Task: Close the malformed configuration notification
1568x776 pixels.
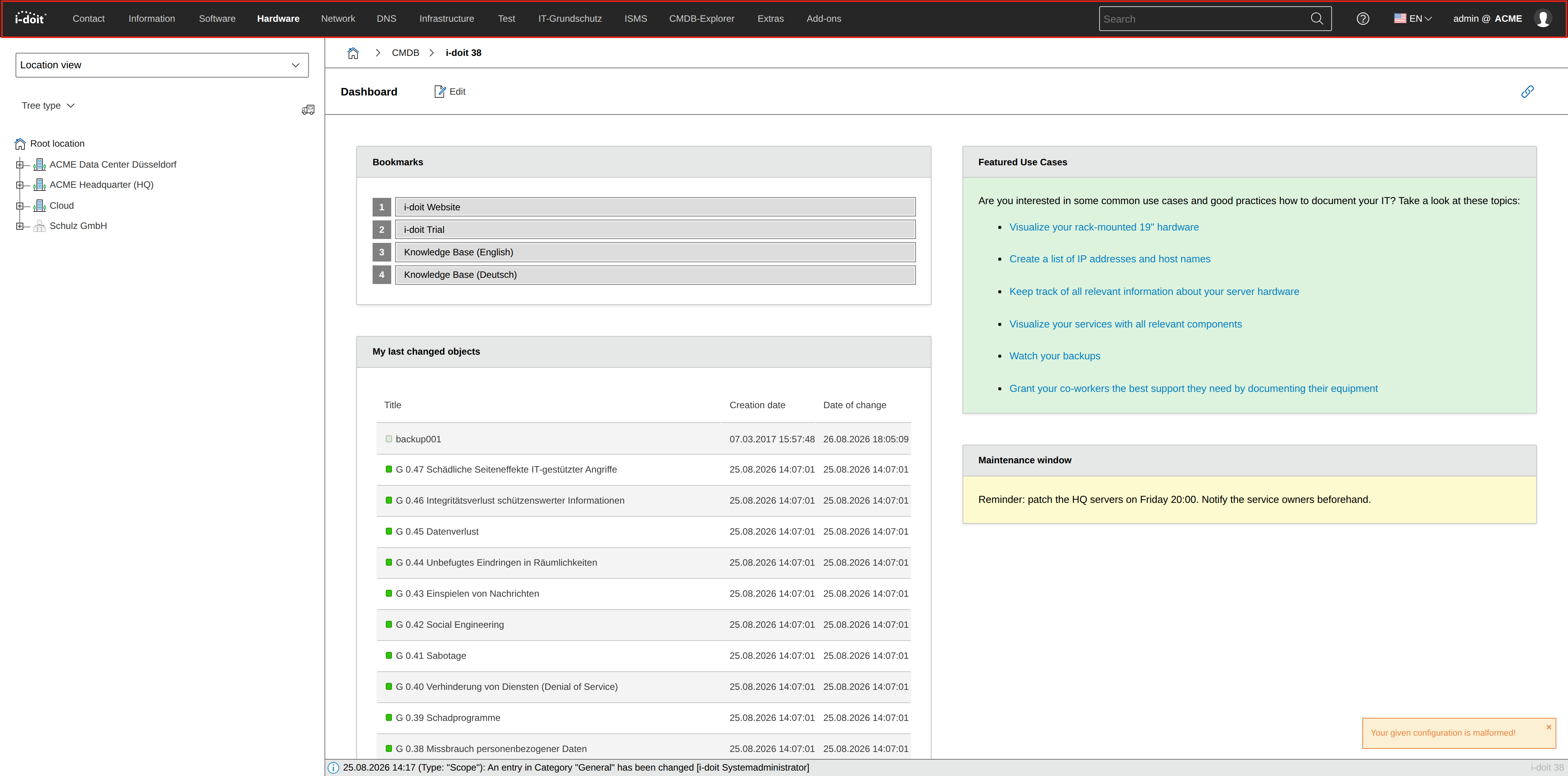Action: [1549, 727]
